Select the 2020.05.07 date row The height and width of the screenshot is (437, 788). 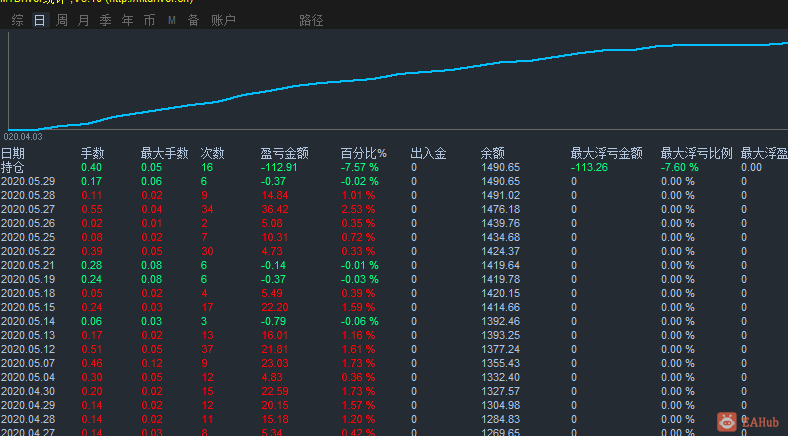[x=394, y=363]
